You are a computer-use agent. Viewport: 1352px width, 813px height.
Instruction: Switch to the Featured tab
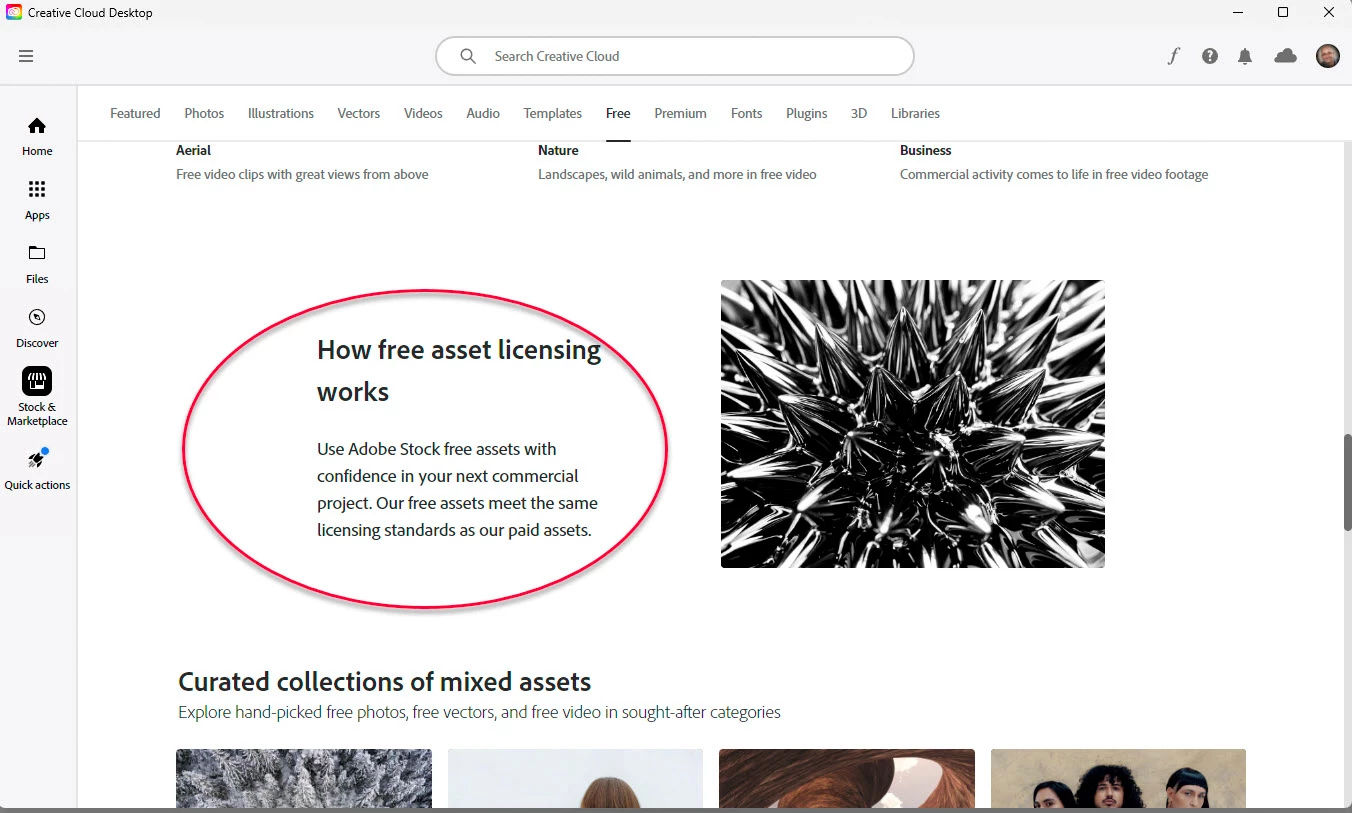[x=135, y=113]
